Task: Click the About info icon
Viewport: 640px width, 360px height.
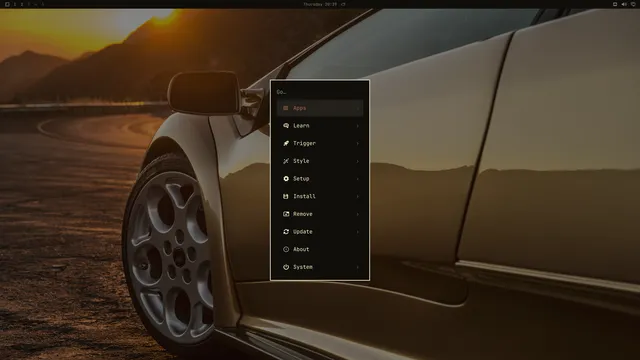Action: tap(286, 249)
